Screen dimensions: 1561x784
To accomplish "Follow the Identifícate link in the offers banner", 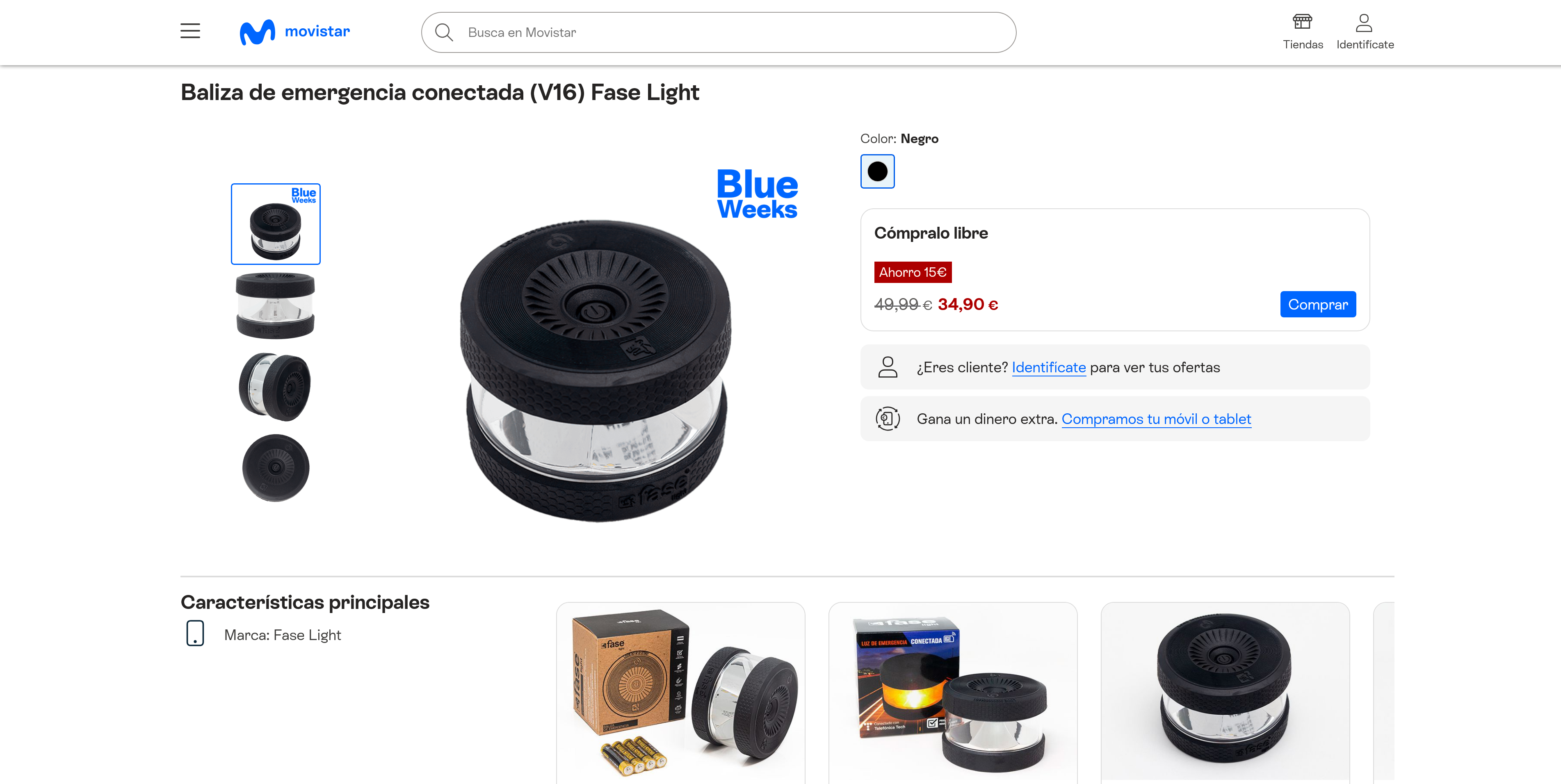I will point(1048,367).
